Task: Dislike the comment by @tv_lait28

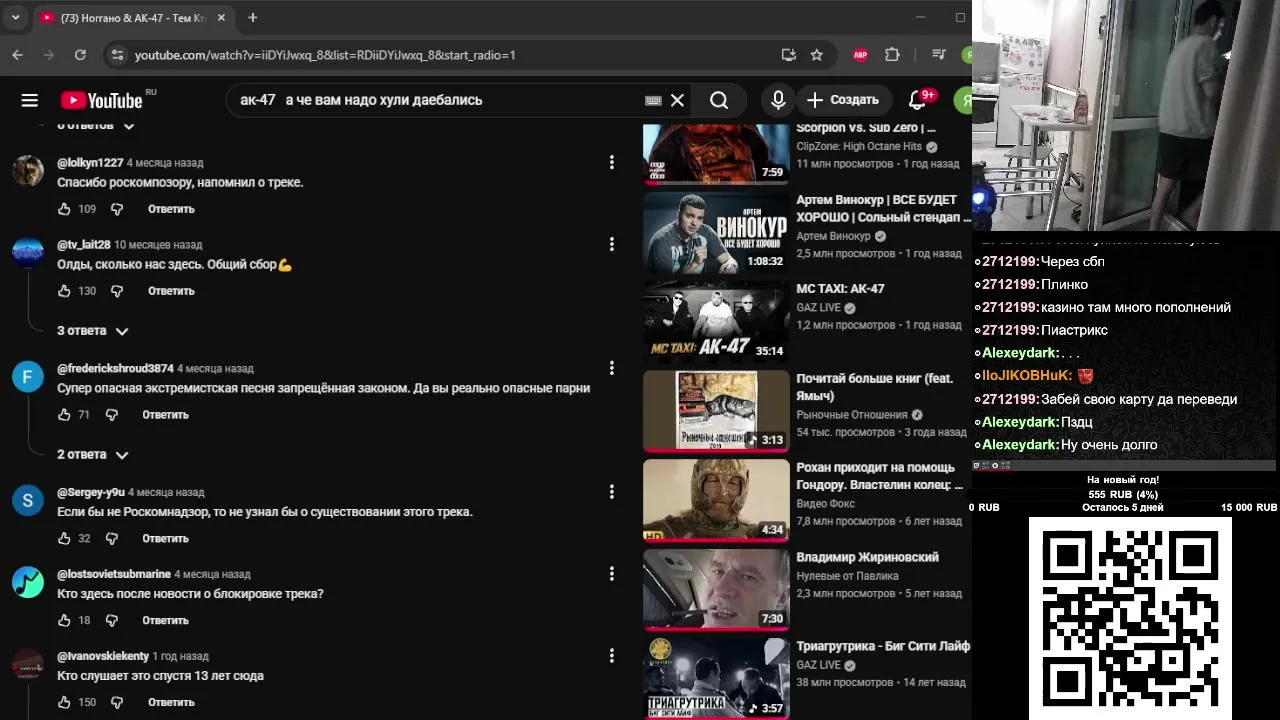Action: [x=117, y=291]
